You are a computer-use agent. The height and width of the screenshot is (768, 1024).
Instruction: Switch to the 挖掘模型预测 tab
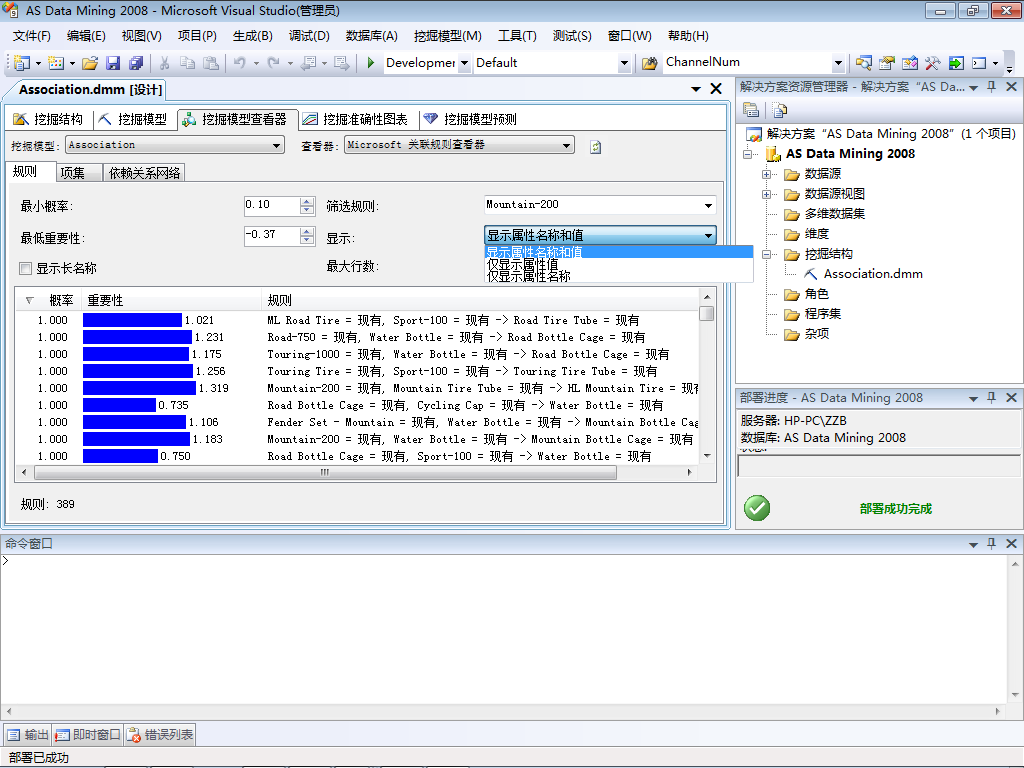(470, 119)
